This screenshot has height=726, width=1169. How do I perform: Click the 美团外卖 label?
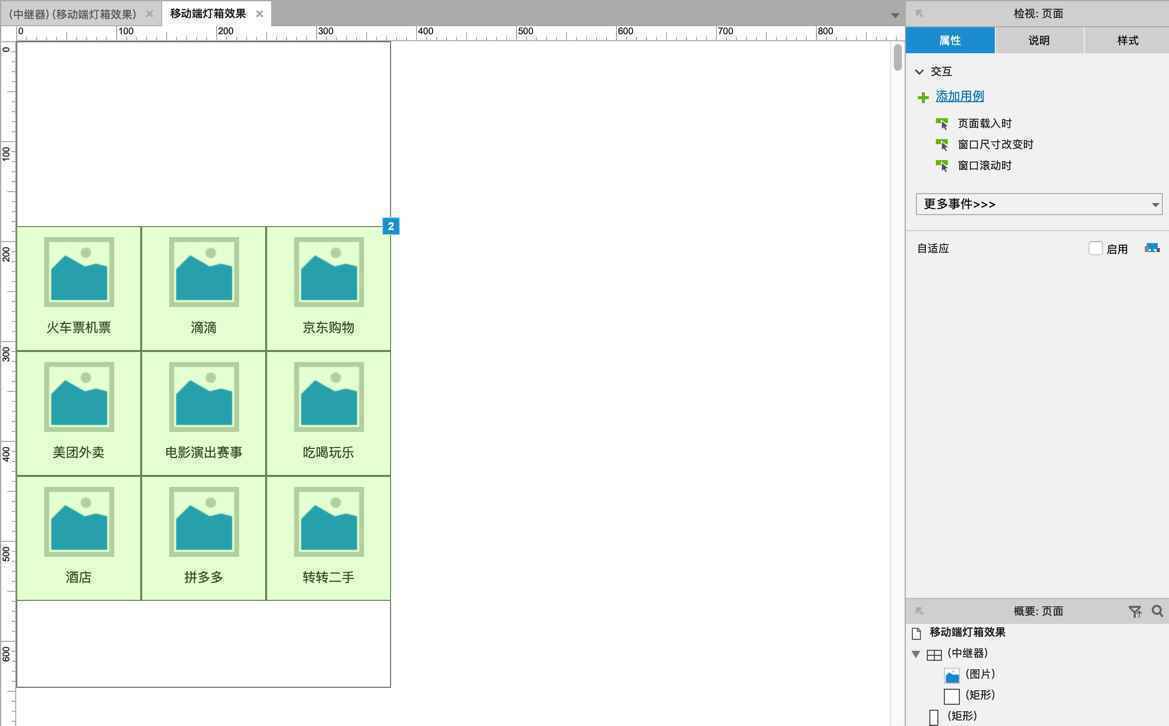pyautogui.click(x=79, y=452)
